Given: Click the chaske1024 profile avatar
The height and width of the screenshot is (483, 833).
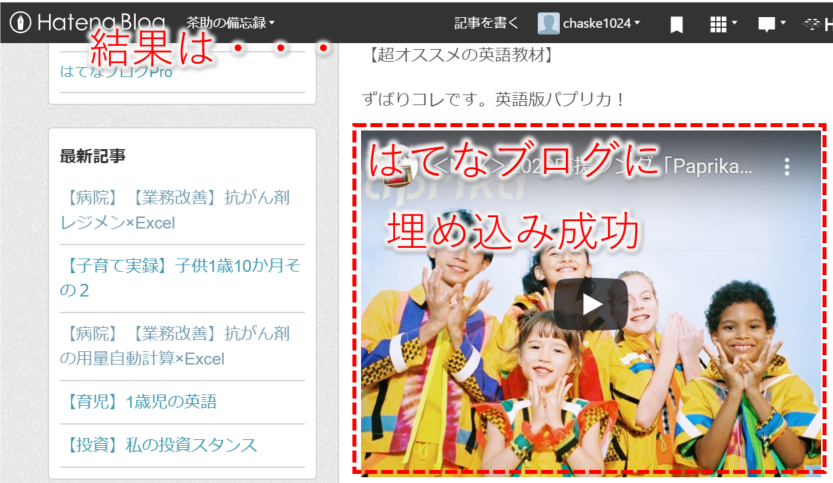Looking at the screenshot, I should [548, 23].
